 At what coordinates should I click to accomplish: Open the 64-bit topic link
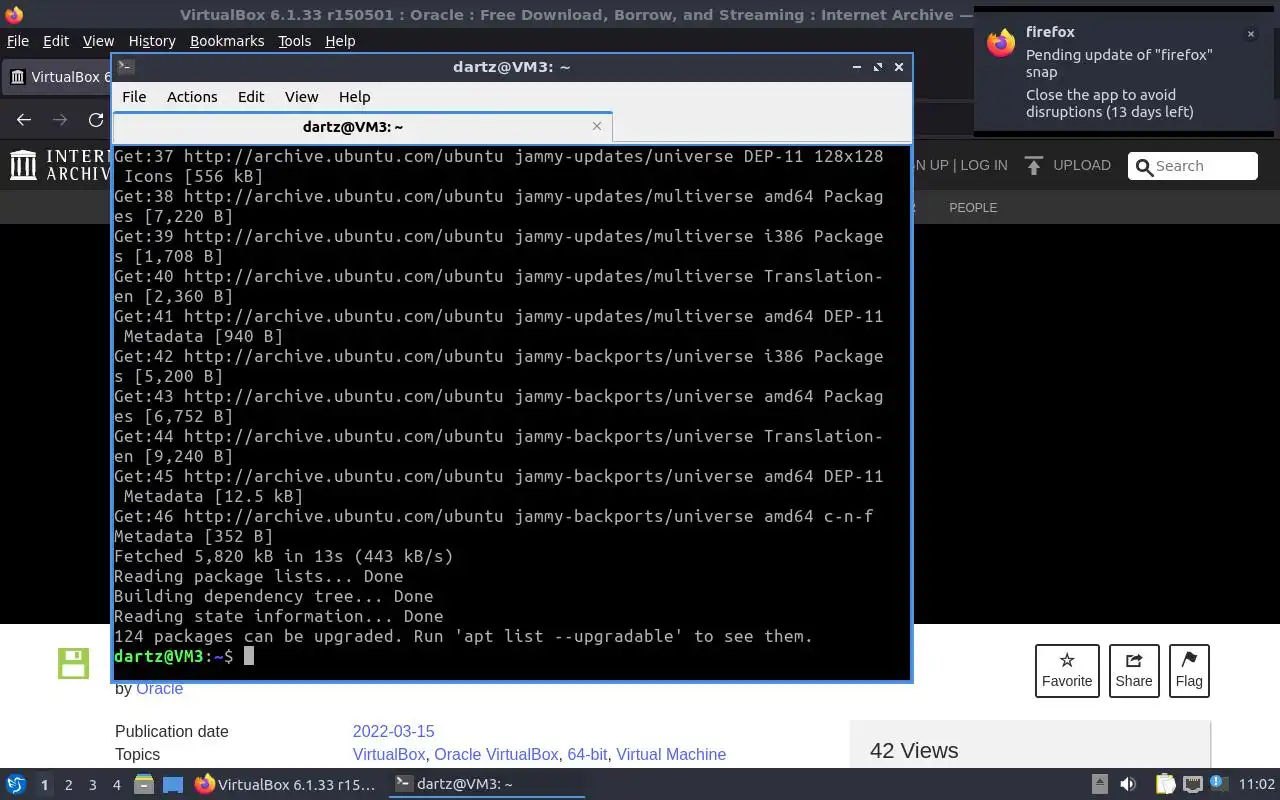587,754
